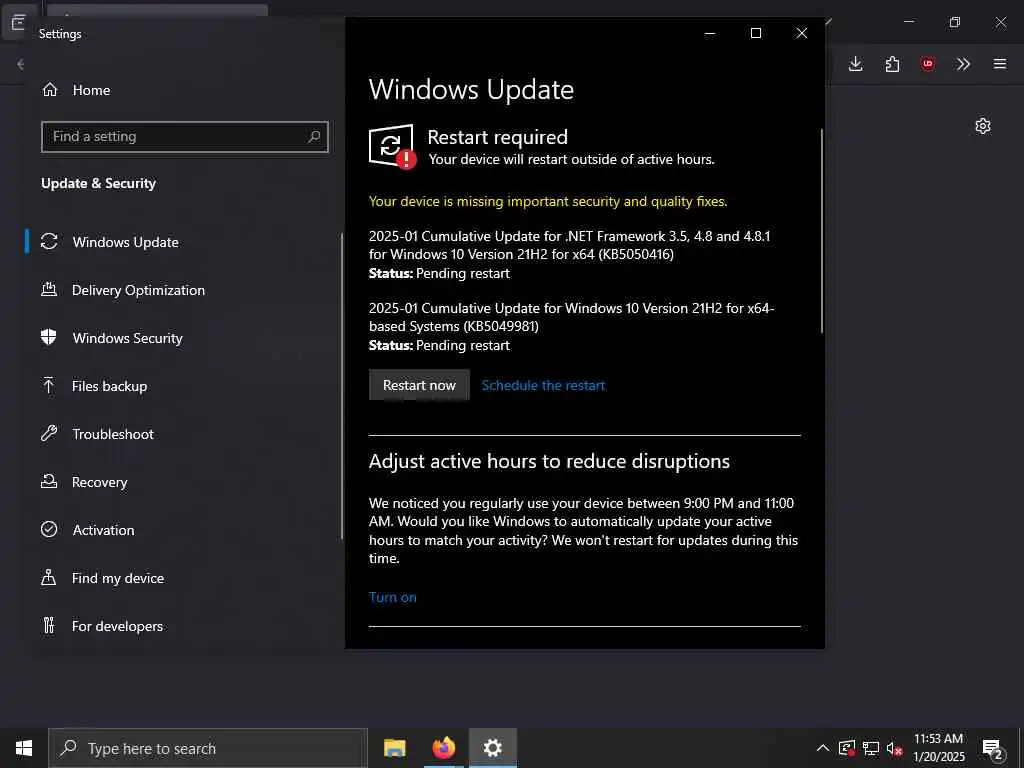Click the Restart now button
The height and width of the screenshot is (768, 1024).
click(419, 385)
